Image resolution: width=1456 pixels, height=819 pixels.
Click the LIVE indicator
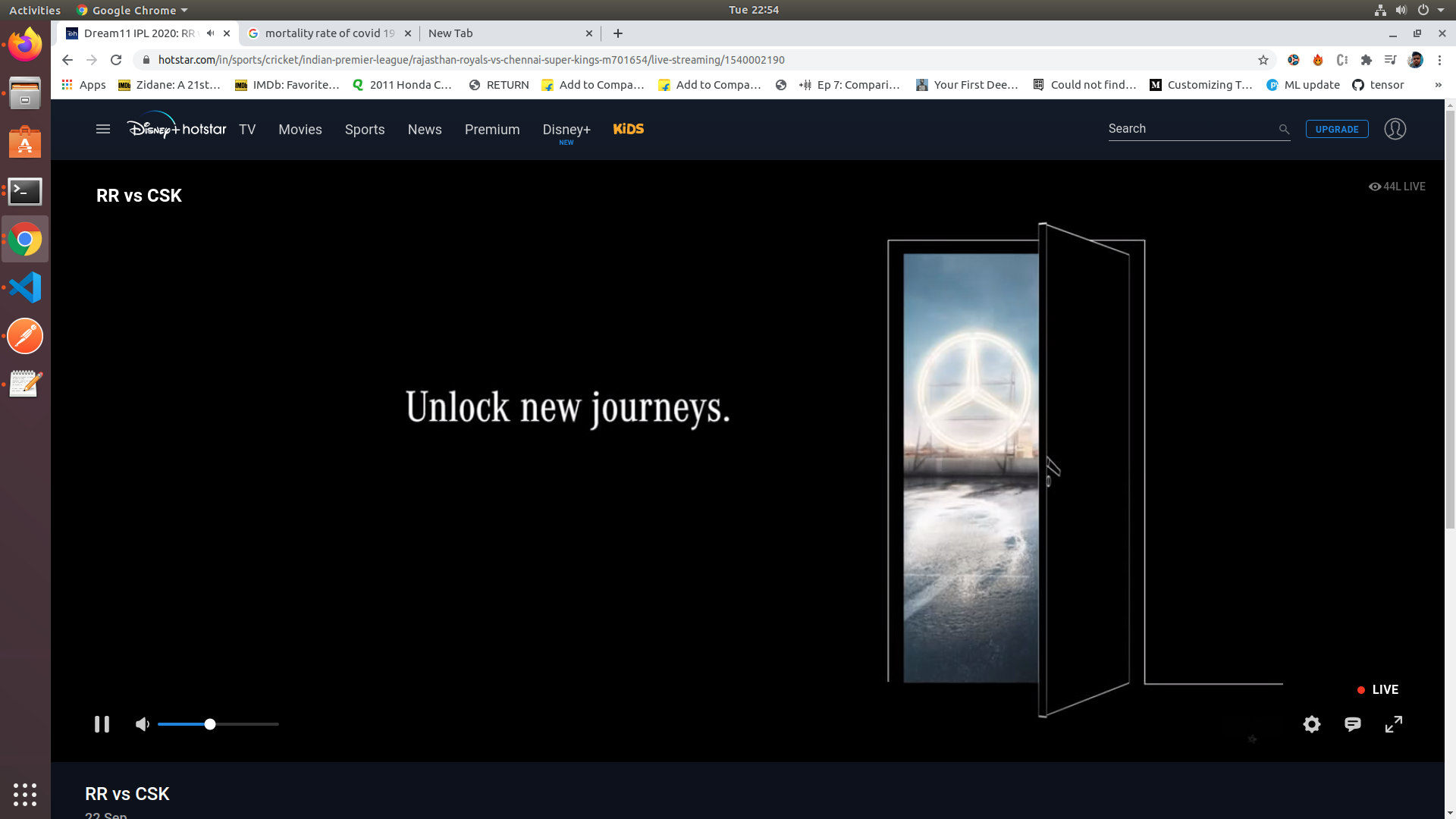(x=1378, y=689)
